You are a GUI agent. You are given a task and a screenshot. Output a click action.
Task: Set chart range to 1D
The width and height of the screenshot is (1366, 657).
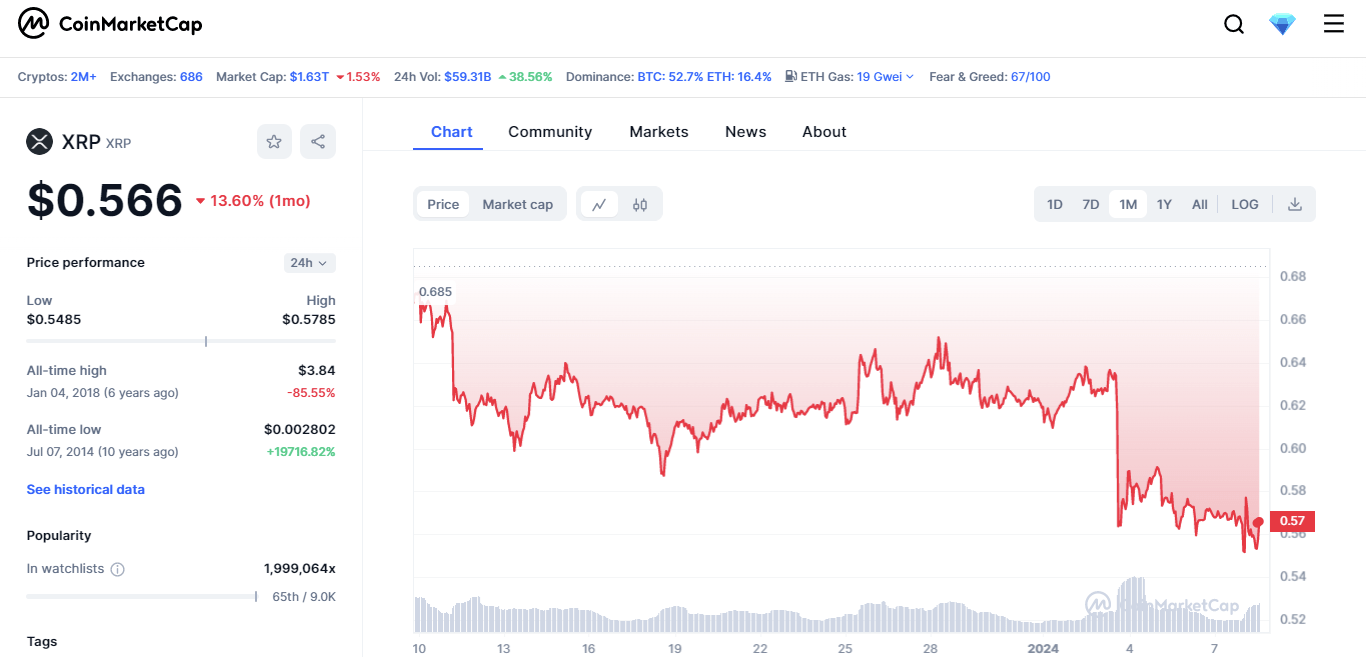click(x=1055, y=204)
